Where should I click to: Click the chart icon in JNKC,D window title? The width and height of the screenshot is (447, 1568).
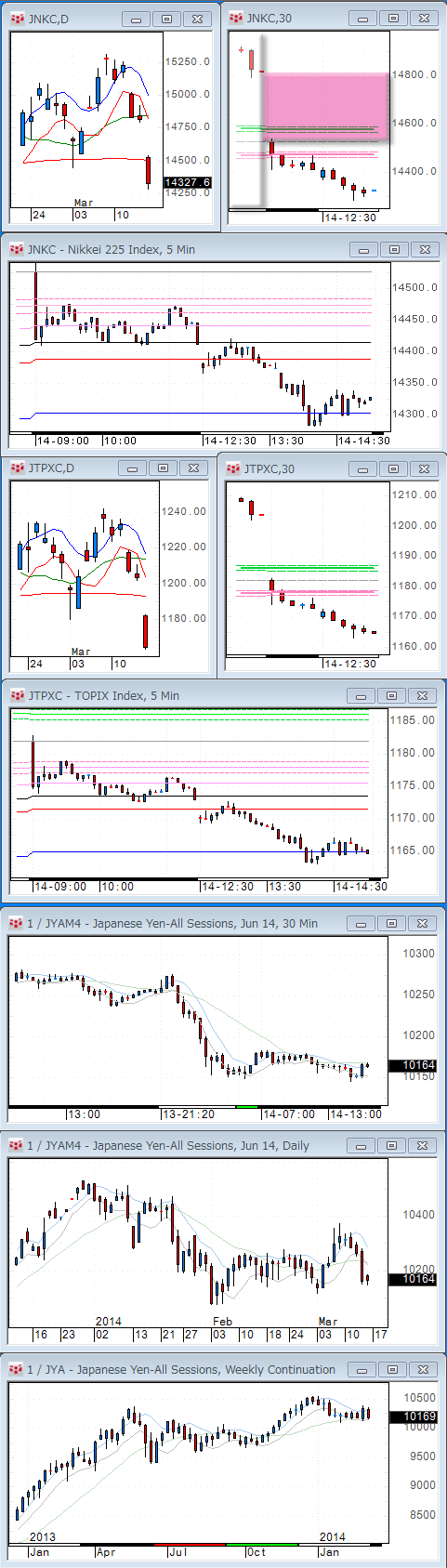[x=18, y=19]
